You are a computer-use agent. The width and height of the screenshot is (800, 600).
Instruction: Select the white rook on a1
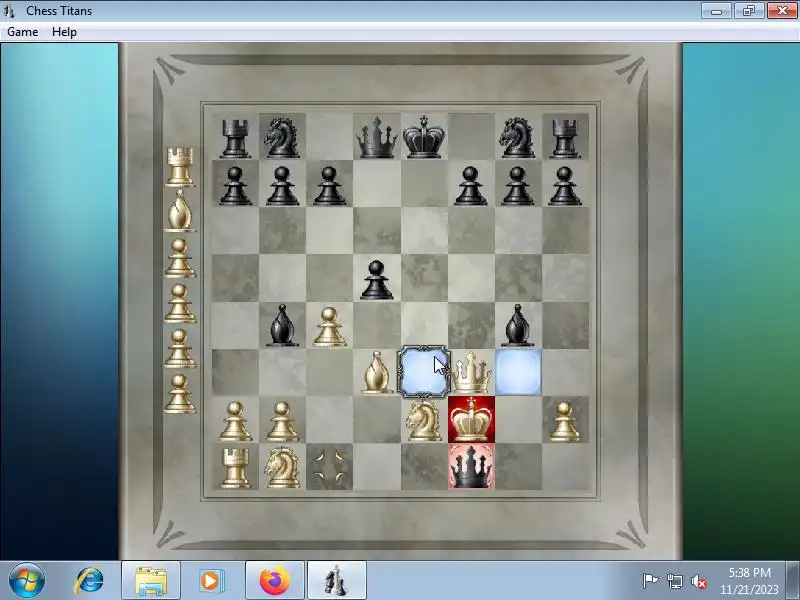(235, 468)
